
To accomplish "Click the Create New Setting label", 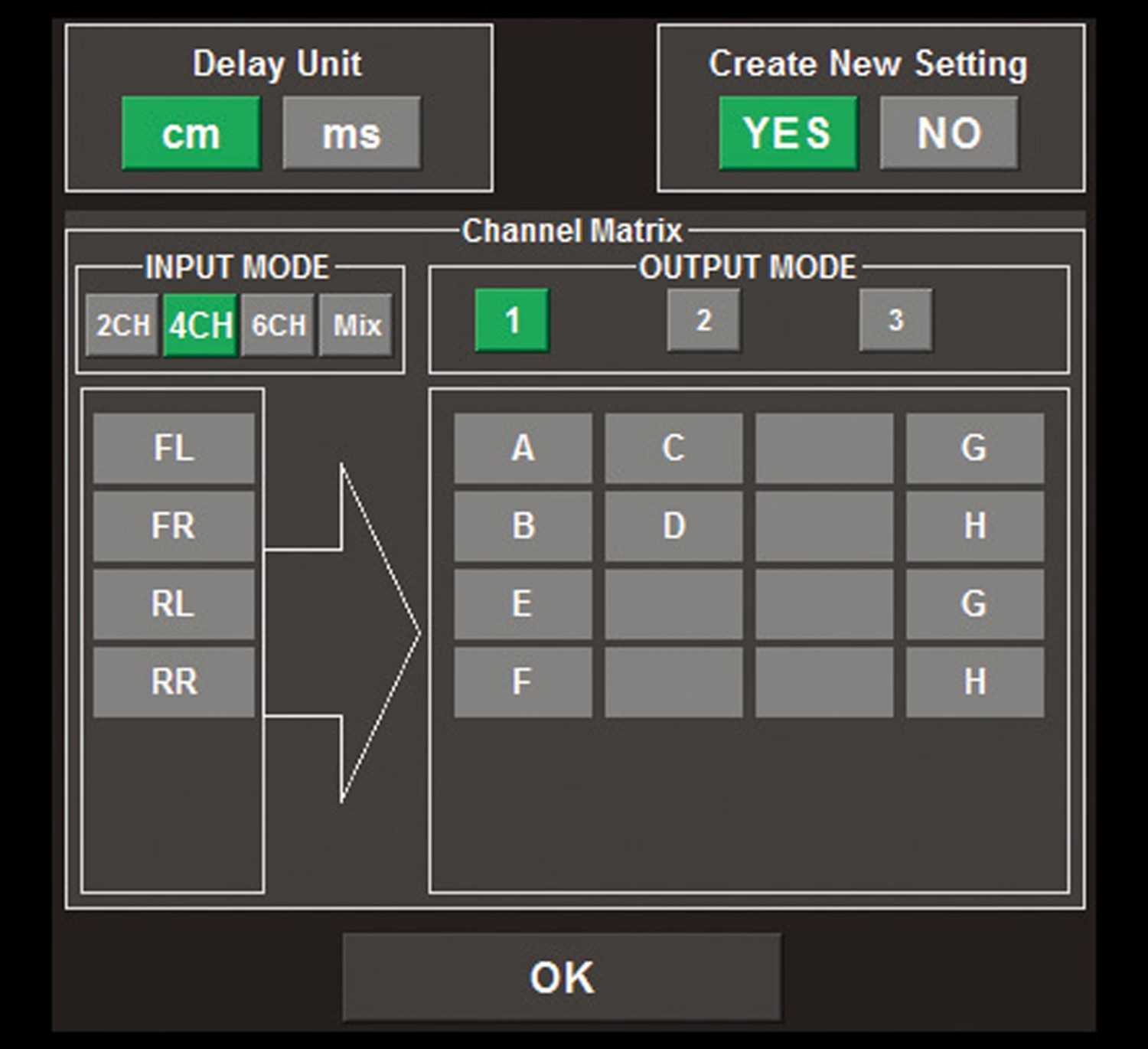I will pyautogui.click(x=869, y=64).
